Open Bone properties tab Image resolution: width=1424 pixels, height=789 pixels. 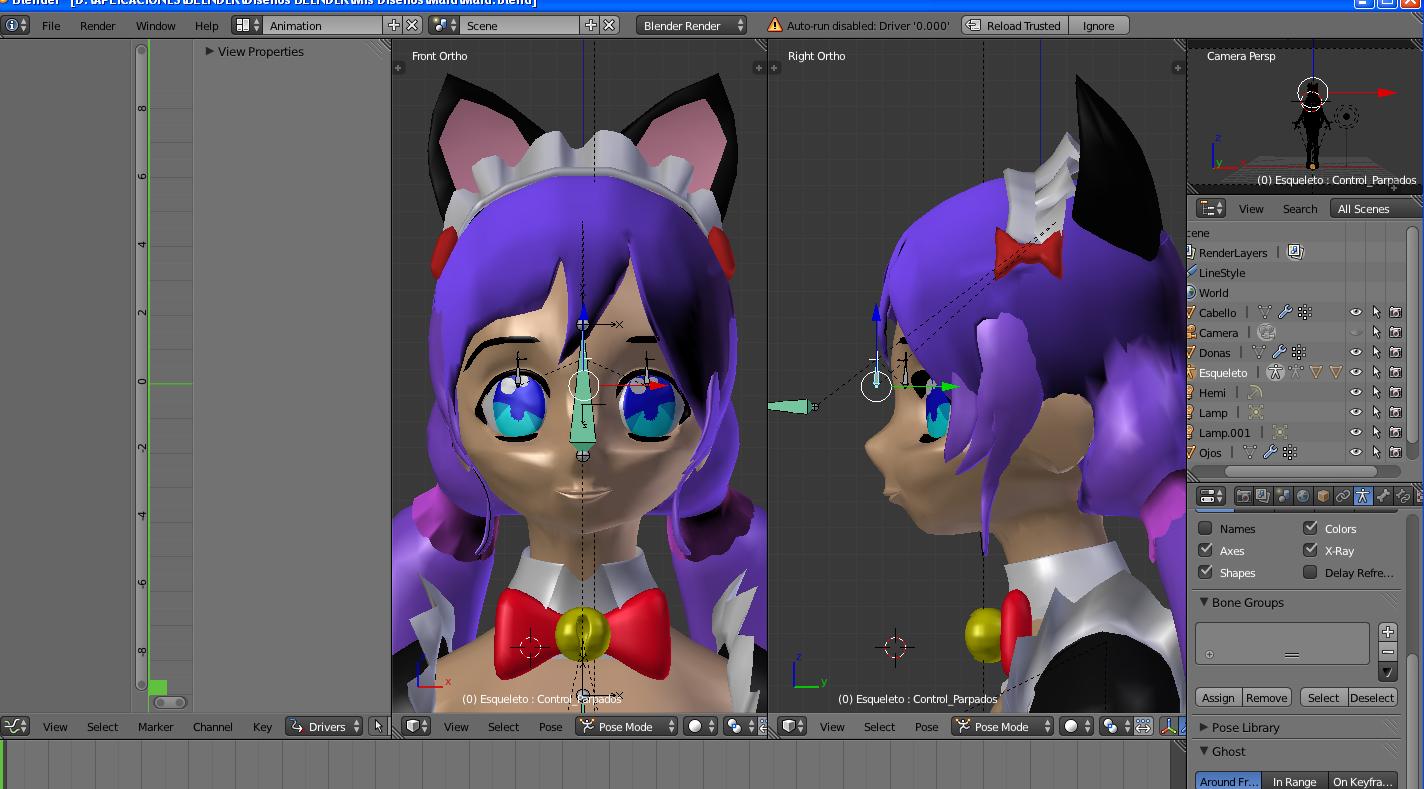tap(1383, 496)
